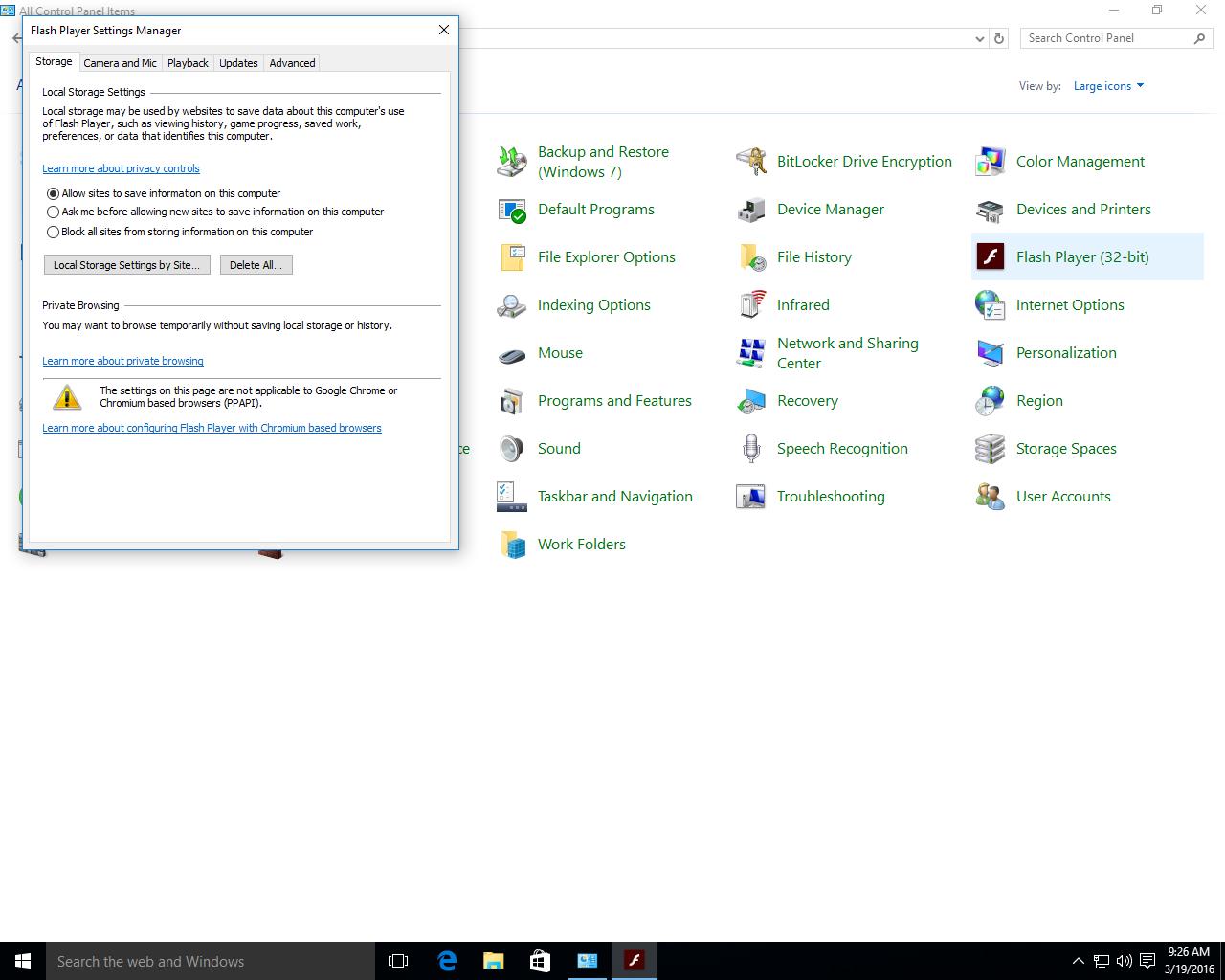The height and width of the screenshot is (980, 1225).
Task: Open Chromium based browsers configuration link
Action: coord(212,428)
